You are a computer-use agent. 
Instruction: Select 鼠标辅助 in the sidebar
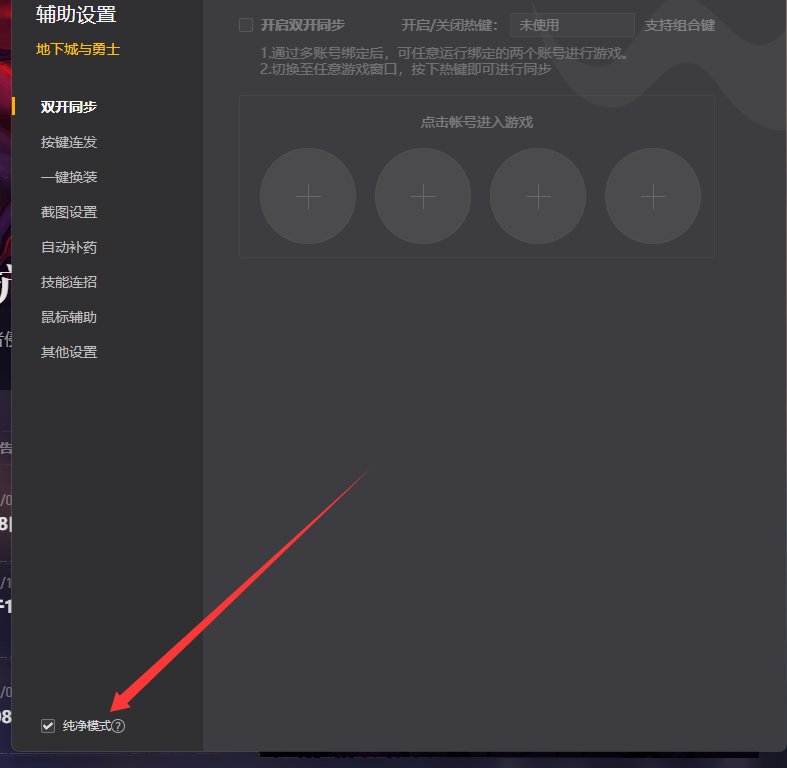[69, 317]
